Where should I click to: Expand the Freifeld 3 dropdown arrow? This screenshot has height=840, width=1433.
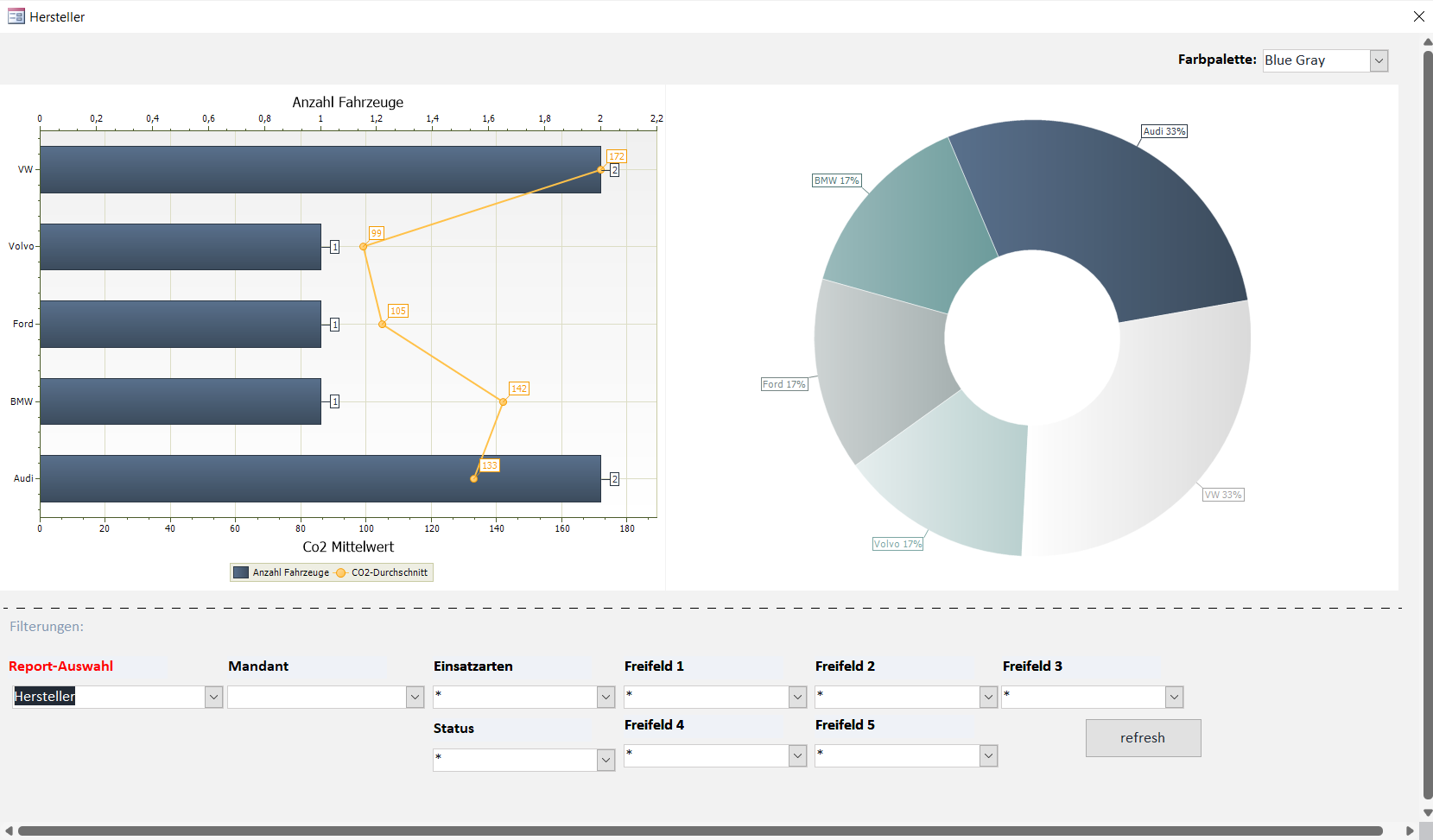[x=1174, y=697]
